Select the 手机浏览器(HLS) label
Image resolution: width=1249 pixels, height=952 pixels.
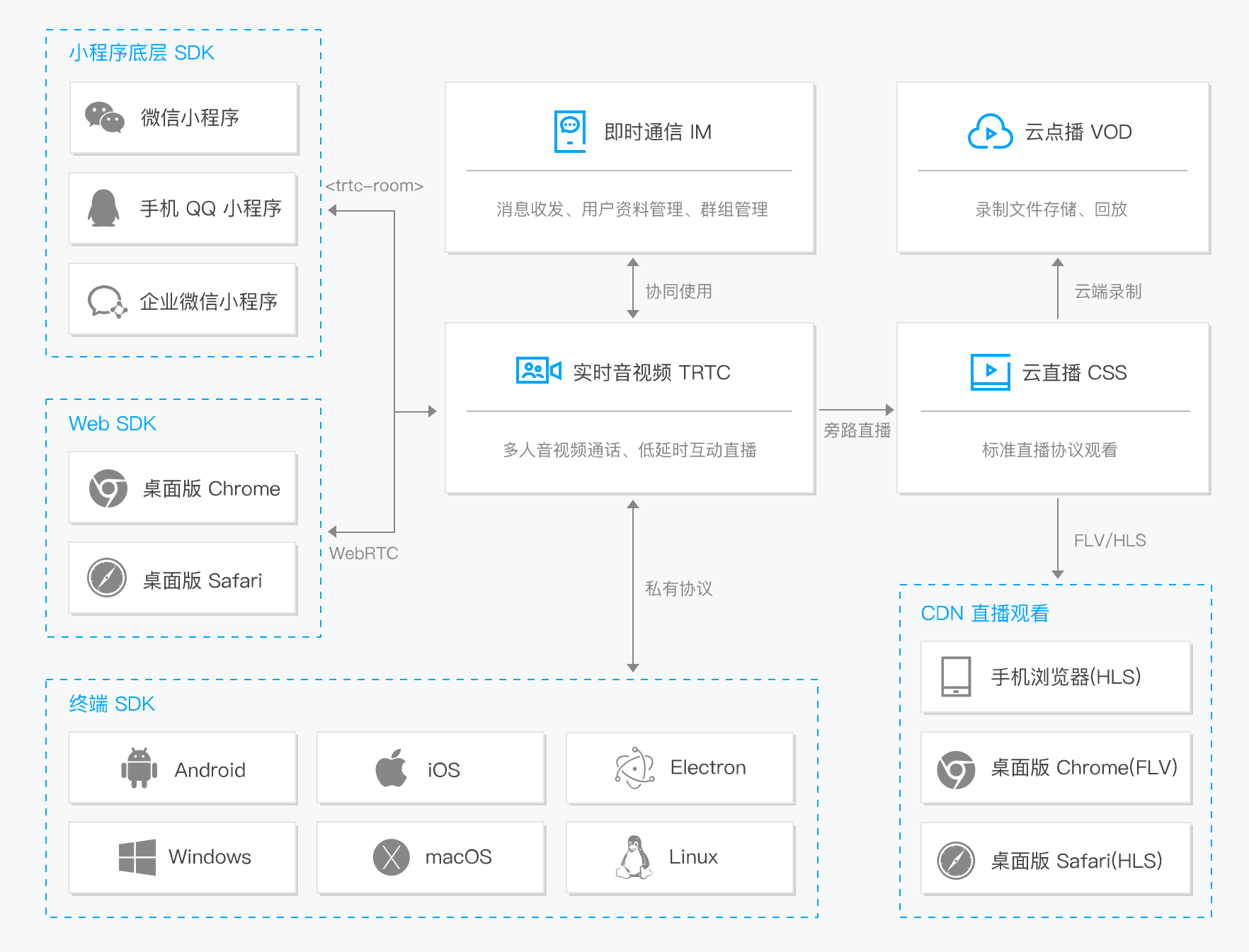tap(1066, 677)
